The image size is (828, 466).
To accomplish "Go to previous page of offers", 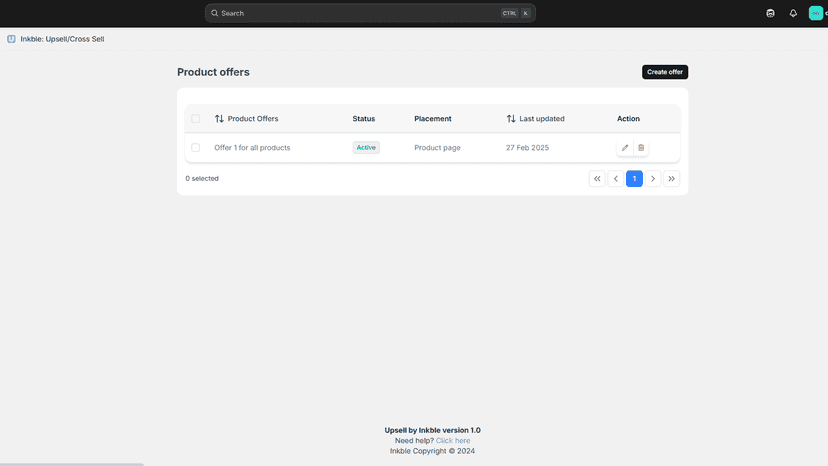I will pyautogui.click(x=616, y=179).
